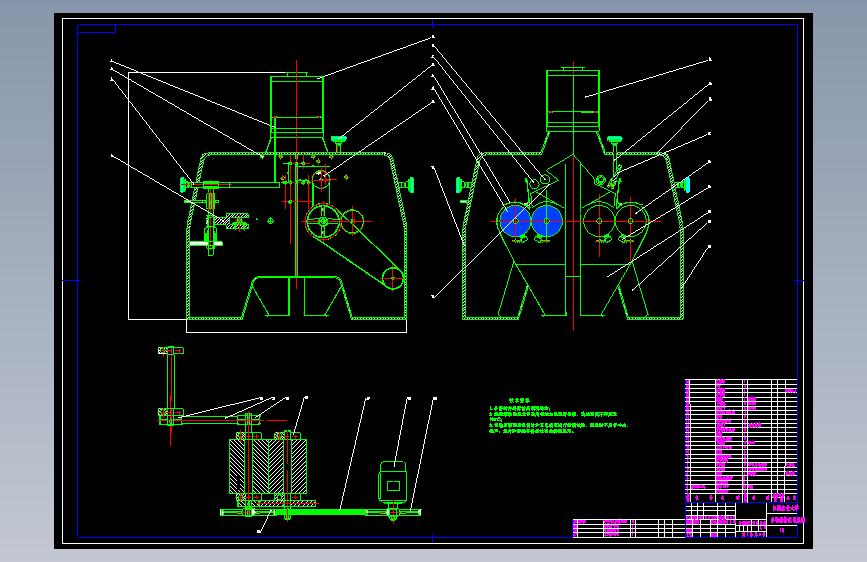This screenshot has height=562, width=867.
Task: Pick the unfilled roller circle right of centerline
Action: pos(599,221)
